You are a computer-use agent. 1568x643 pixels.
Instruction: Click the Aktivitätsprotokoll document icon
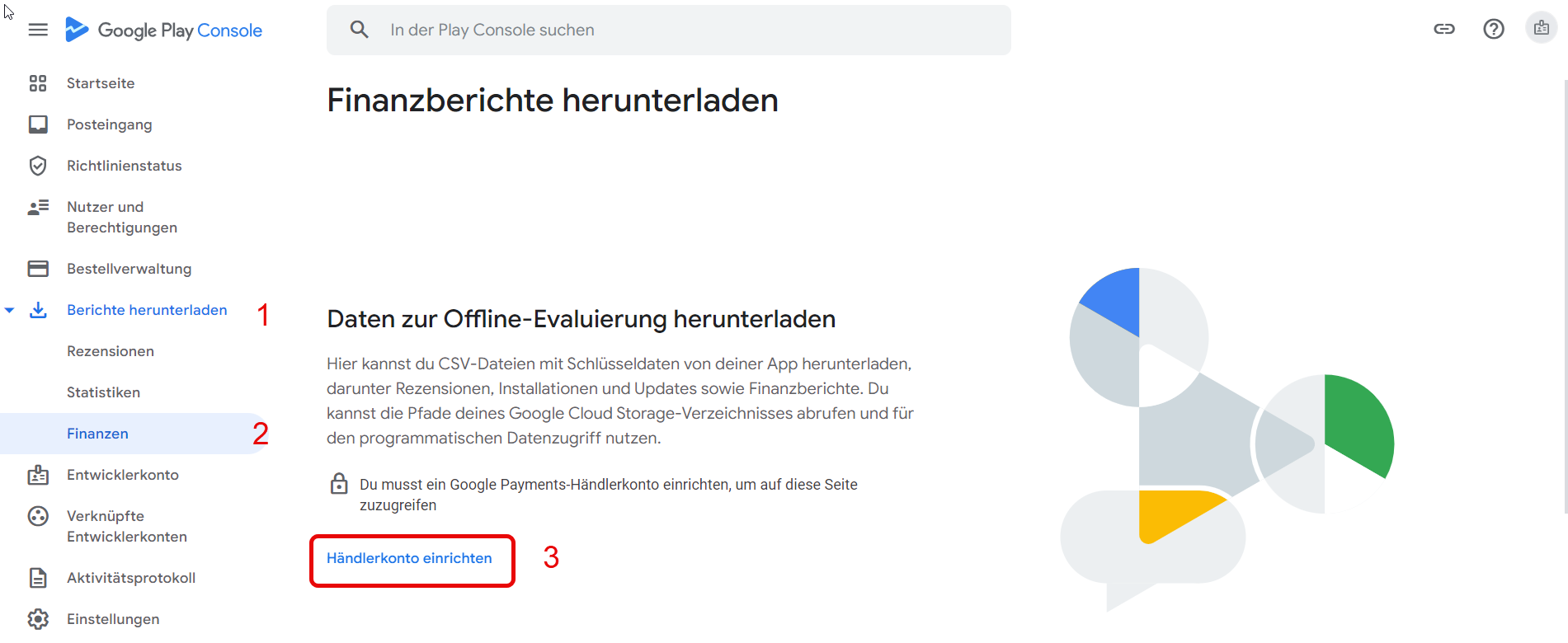(x=38, y=578)
